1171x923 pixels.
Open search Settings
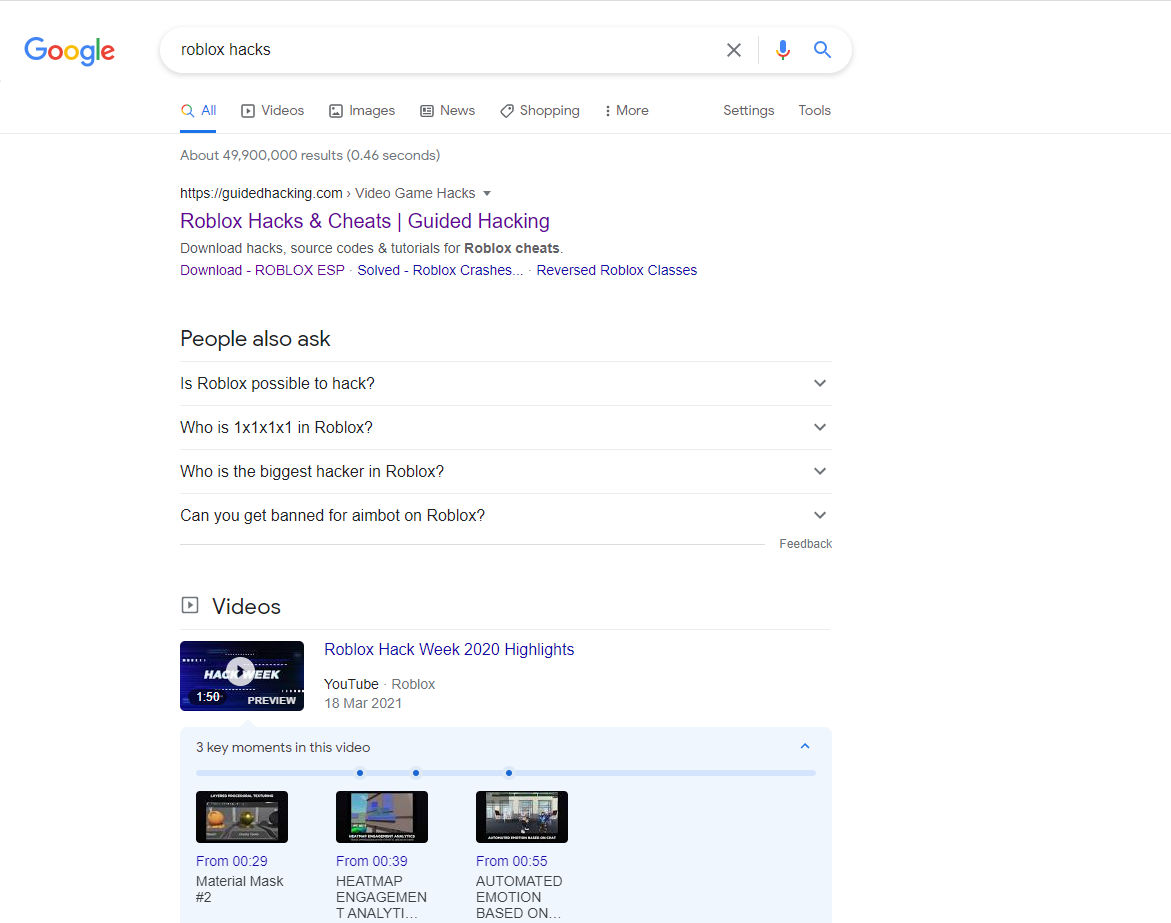pyautogui.click(x=748, y=111)
